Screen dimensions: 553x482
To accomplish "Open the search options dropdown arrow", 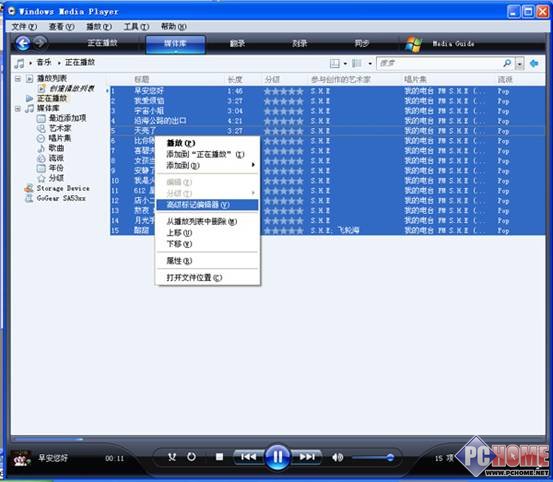I will click(x=519, y=64).
